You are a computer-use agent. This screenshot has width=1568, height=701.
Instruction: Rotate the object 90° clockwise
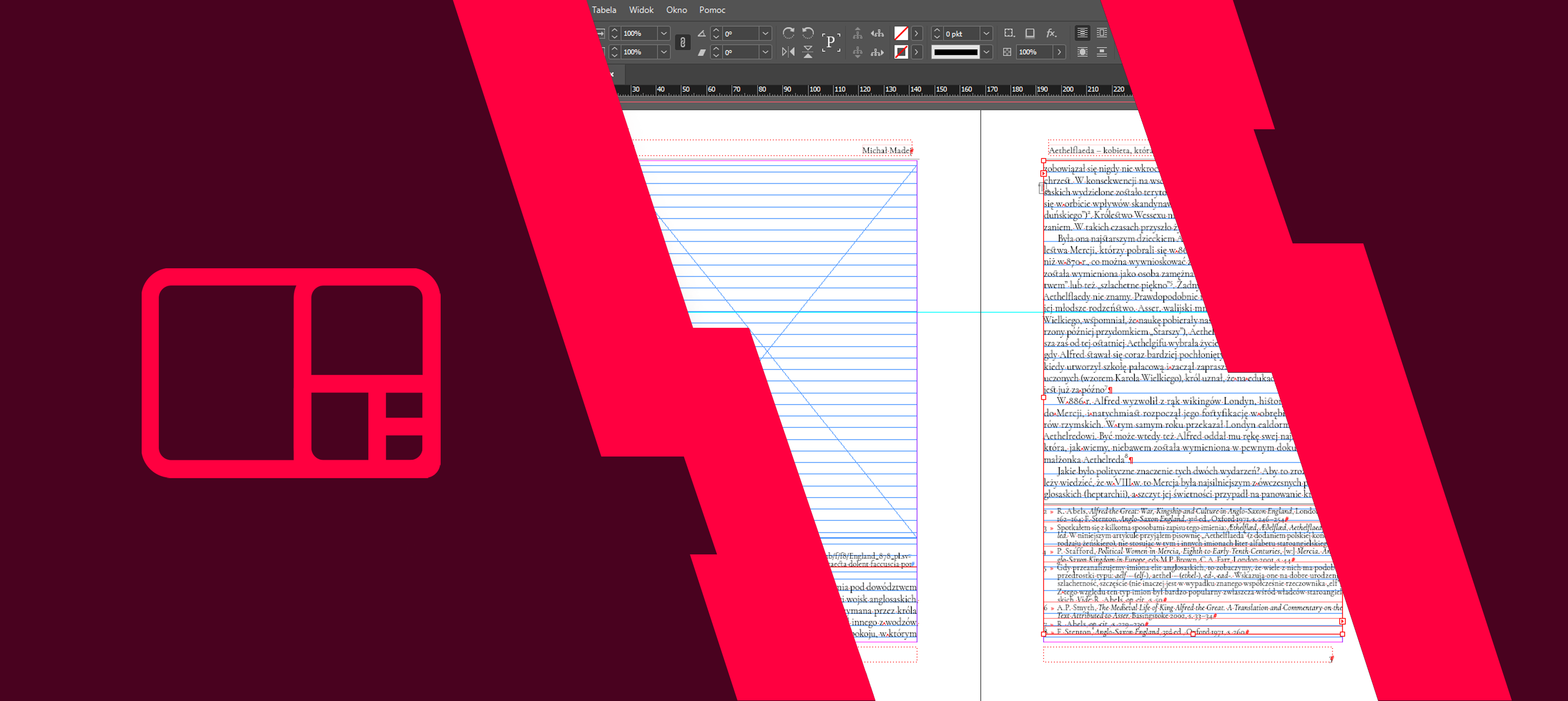(788, 33)
